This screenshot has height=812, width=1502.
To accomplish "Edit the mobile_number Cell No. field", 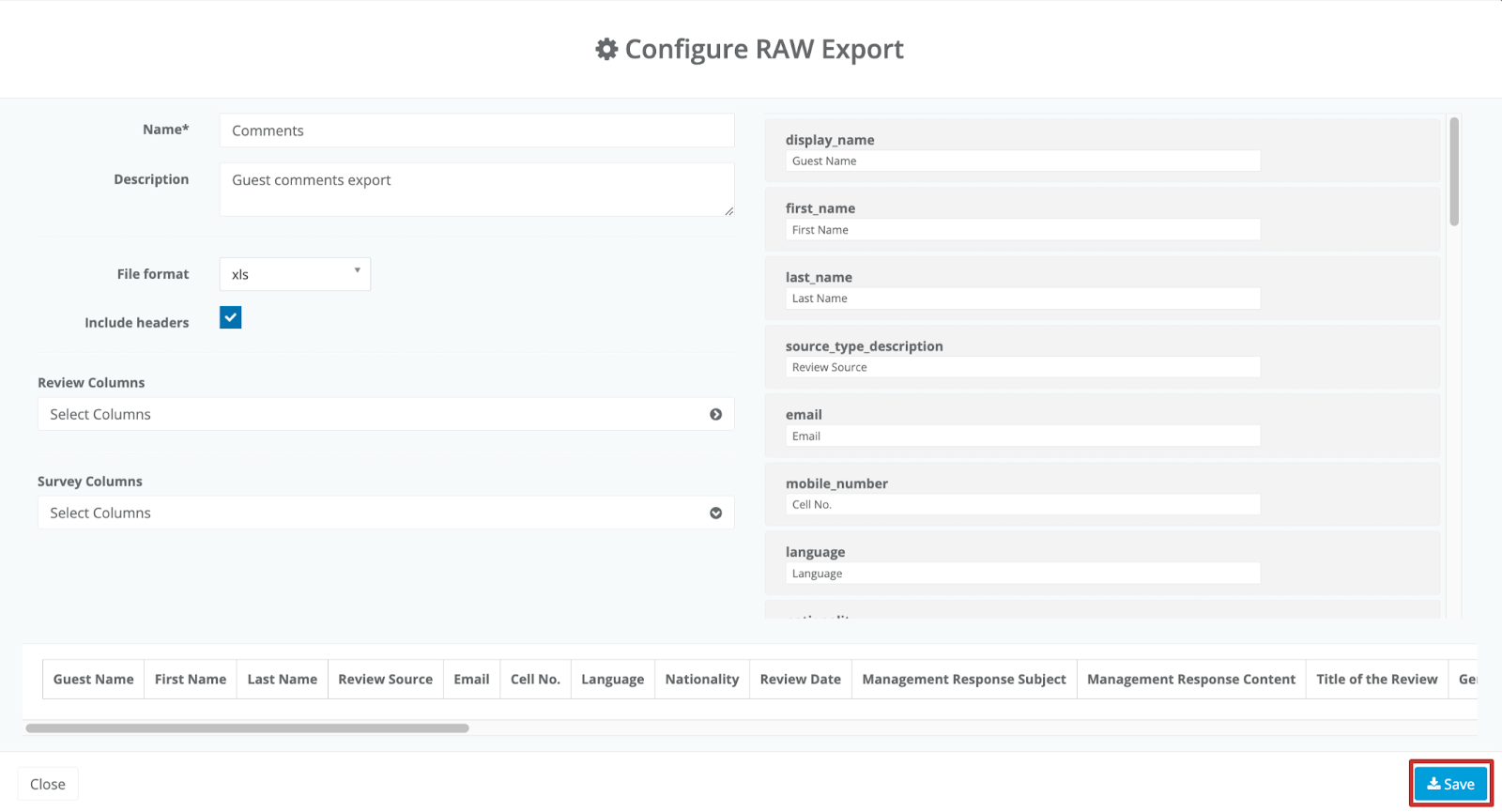I will point(1022,504).
